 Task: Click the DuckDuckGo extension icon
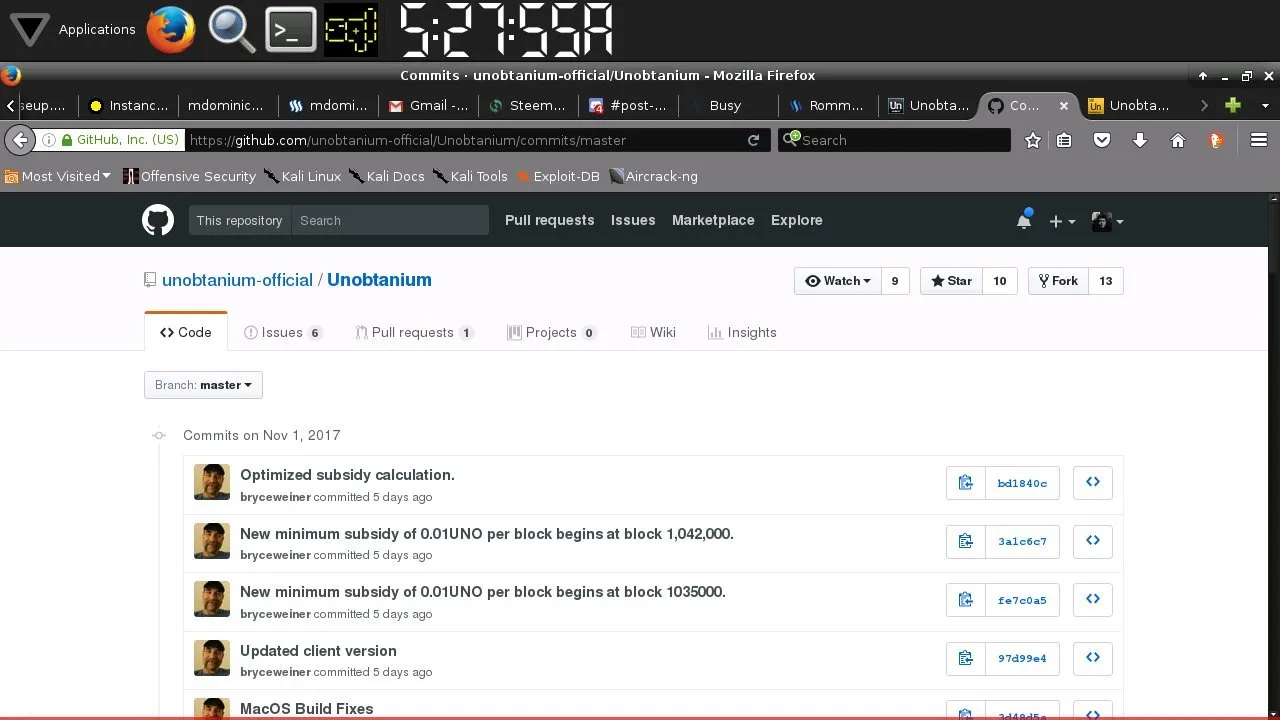1216,140
